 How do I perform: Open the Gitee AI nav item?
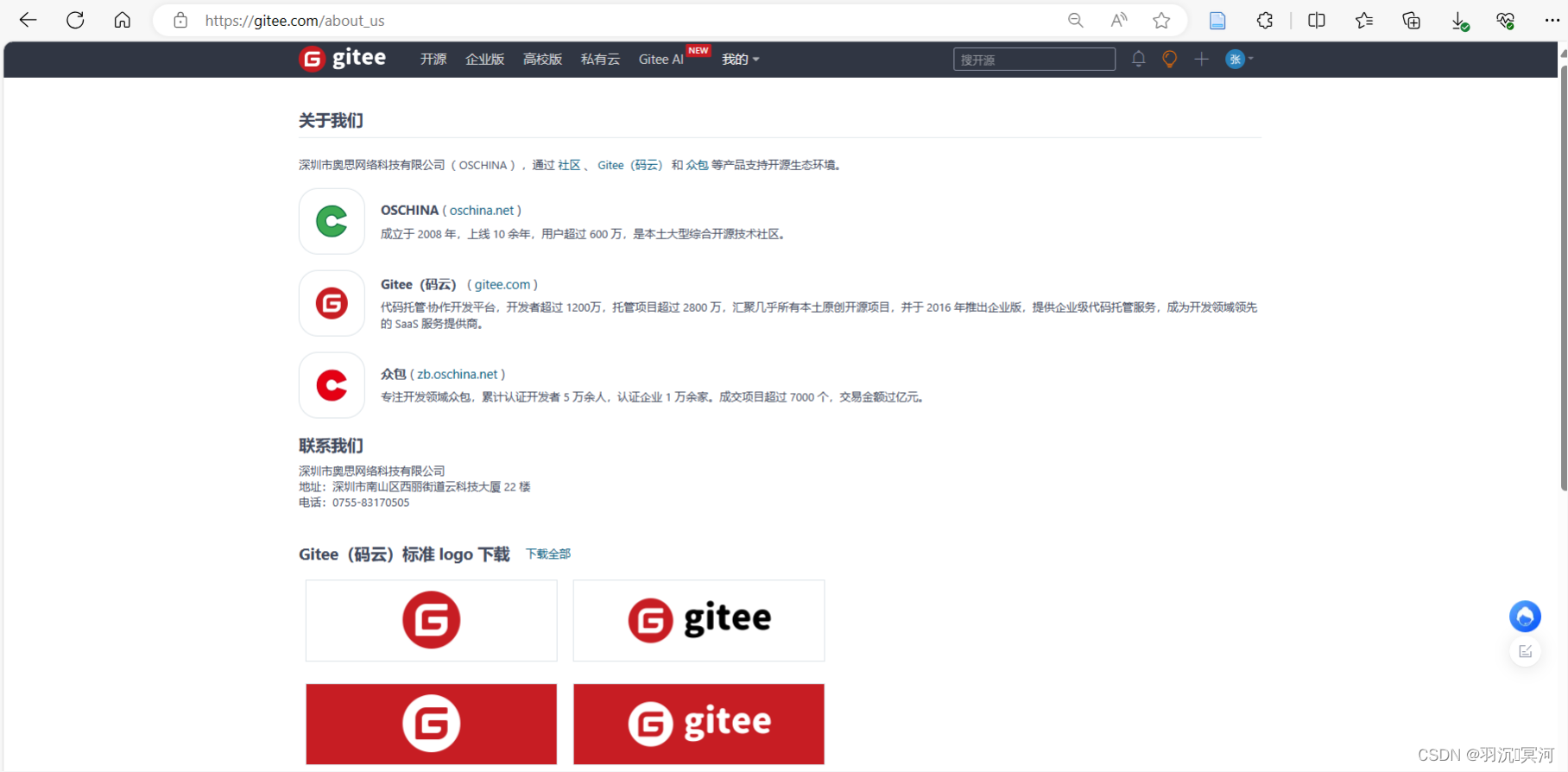(661, 59)
